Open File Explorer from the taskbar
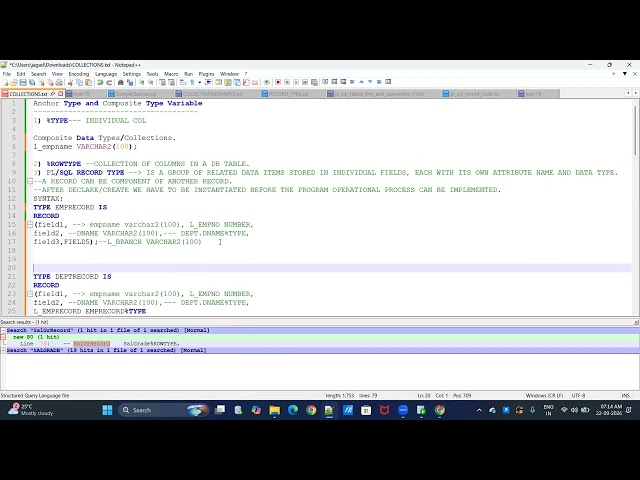The image size is (640, 480). click(x=275, y=410)
